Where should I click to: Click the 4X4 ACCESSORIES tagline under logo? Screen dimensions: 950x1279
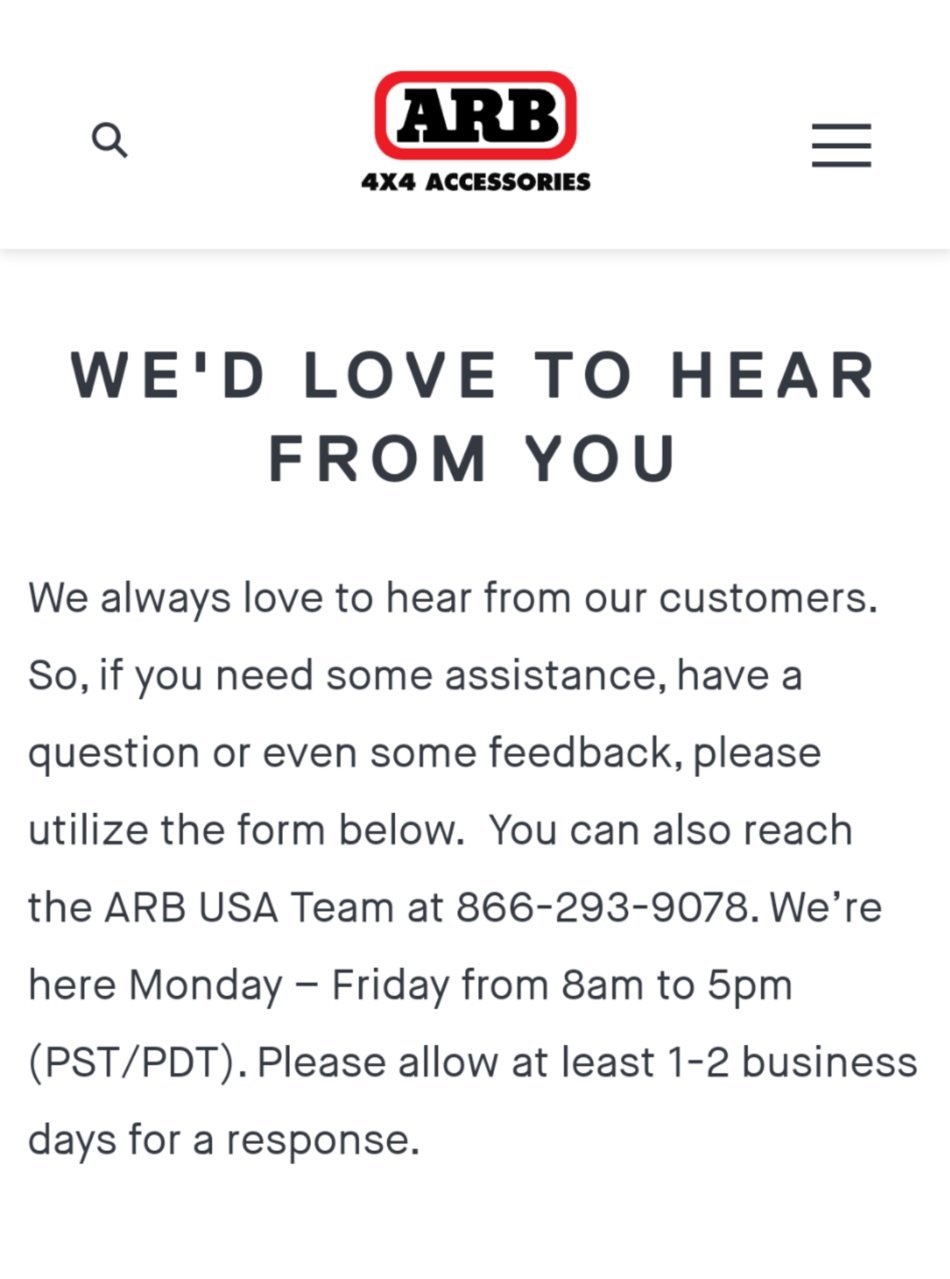pos(476,182)
